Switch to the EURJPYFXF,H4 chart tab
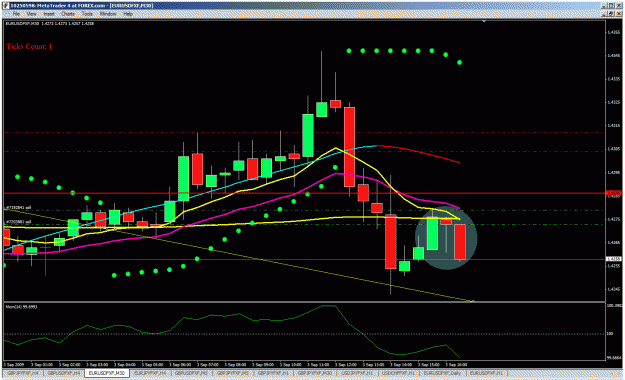625x380 pixels. pos(150,373)
